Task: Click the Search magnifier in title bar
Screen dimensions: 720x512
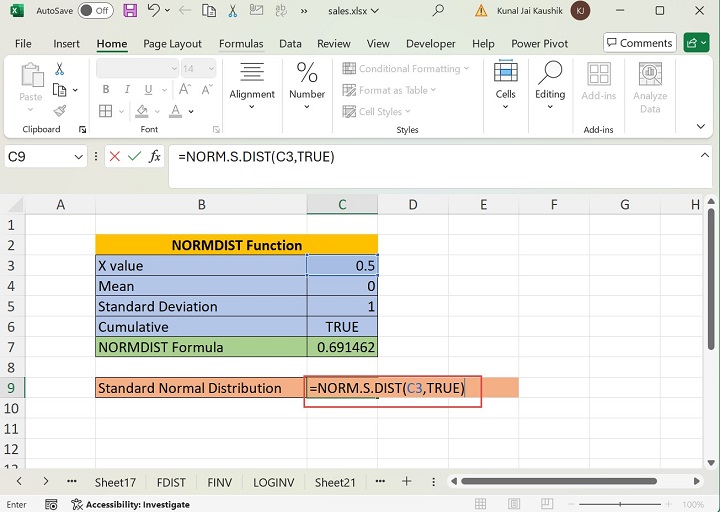Action: point(439,11)
